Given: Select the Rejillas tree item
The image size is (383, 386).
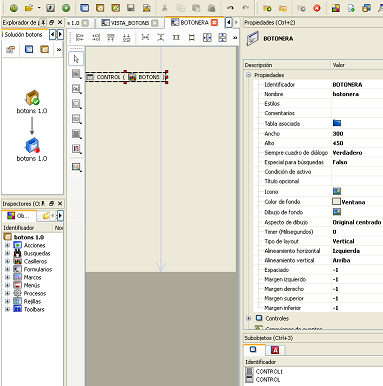Looking at the screenshot, I should click(32, 301).
